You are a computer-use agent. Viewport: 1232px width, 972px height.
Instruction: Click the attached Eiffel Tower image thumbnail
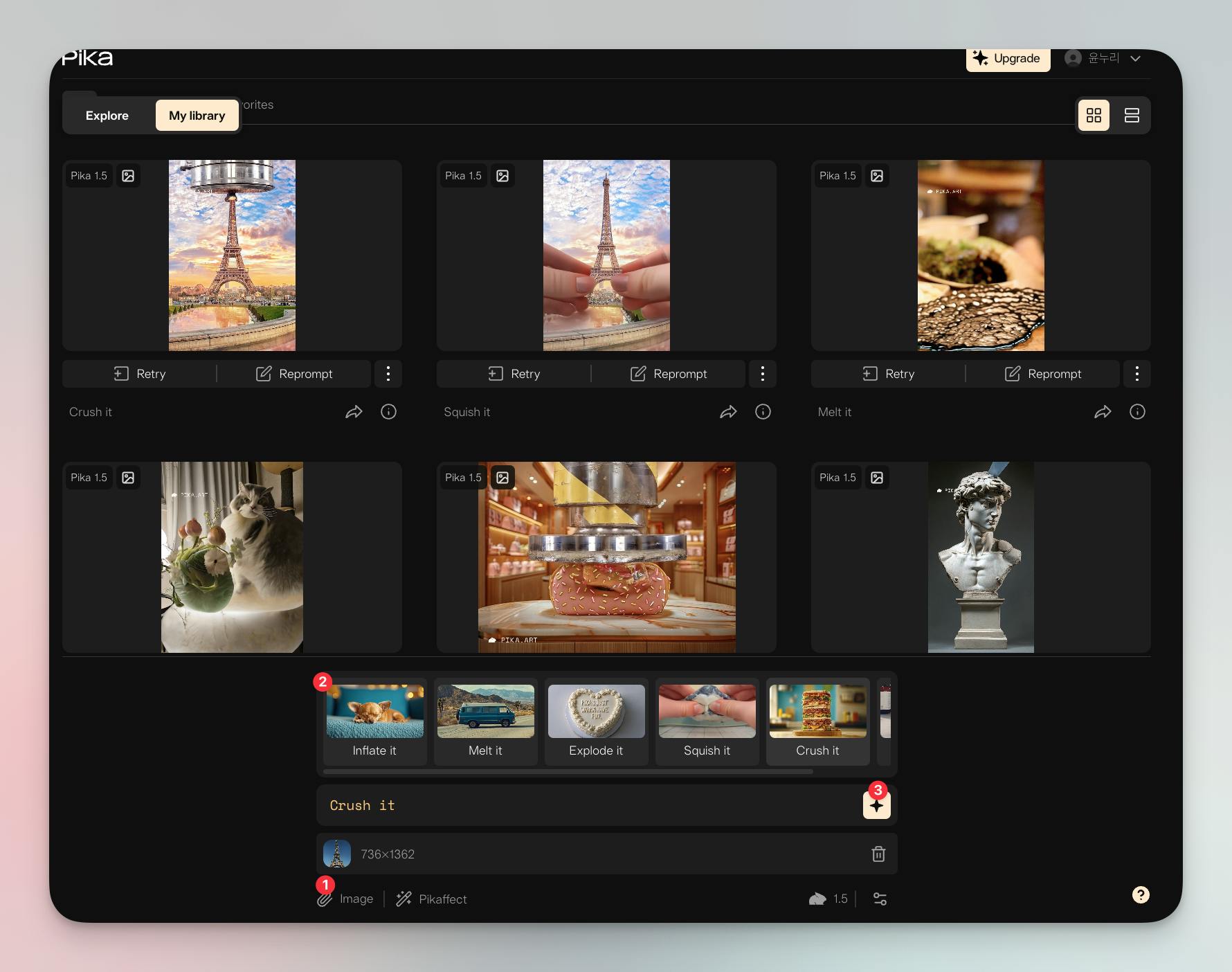click(x=337, y=854)
